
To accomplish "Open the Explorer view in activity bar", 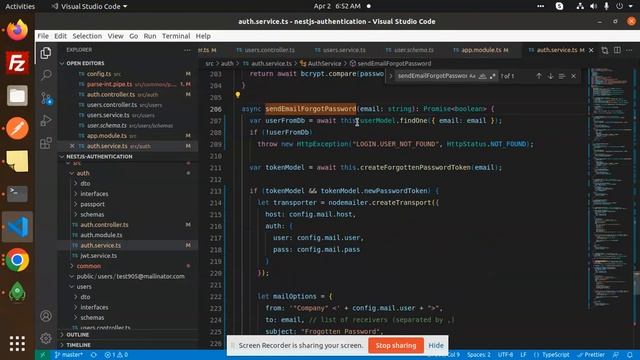I will pyautogui.click(x=46, y=53).
